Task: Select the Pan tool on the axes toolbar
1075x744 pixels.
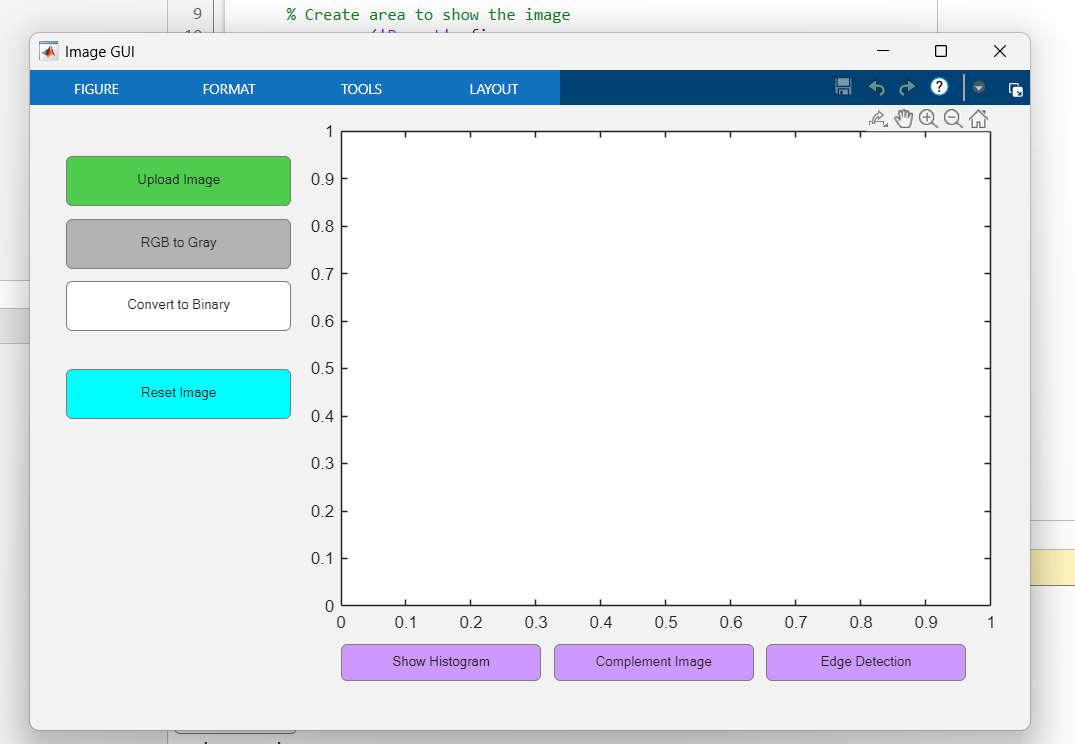Action: 903,118
